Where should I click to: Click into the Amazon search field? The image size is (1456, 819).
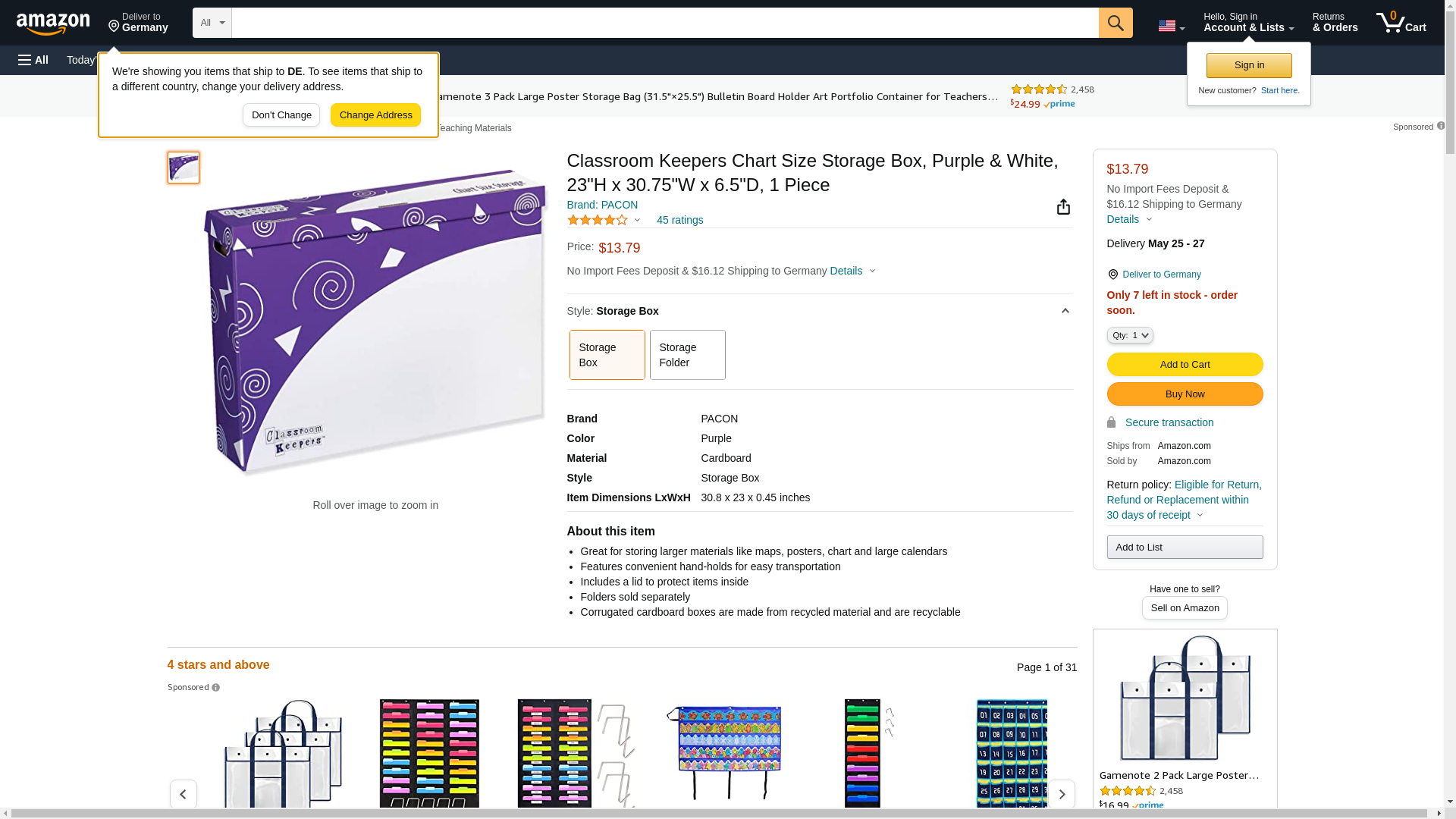[x=664, y=23]
